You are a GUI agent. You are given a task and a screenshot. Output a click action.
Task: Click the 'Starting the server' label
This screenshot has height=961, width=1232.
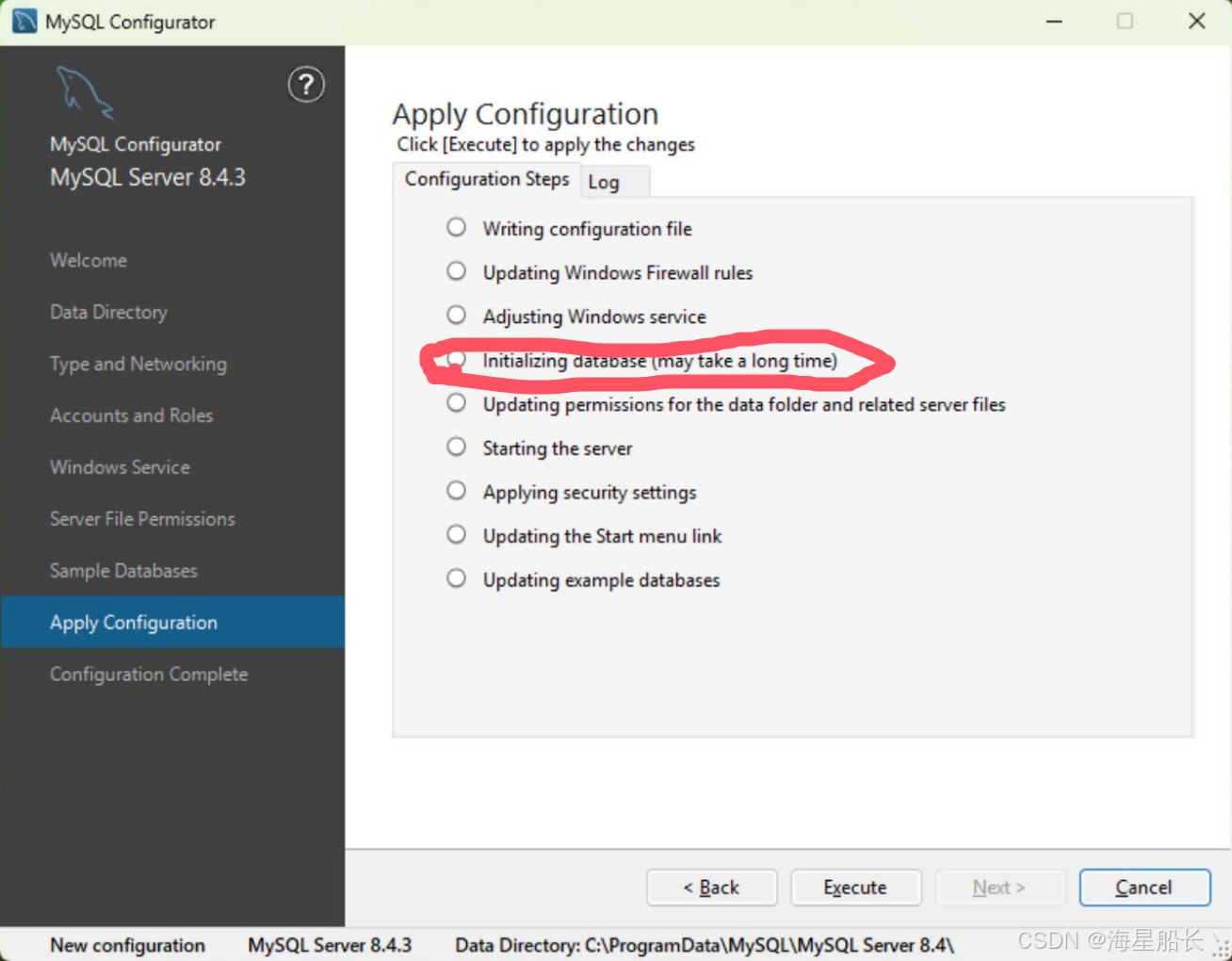click(x=558, y=448)
